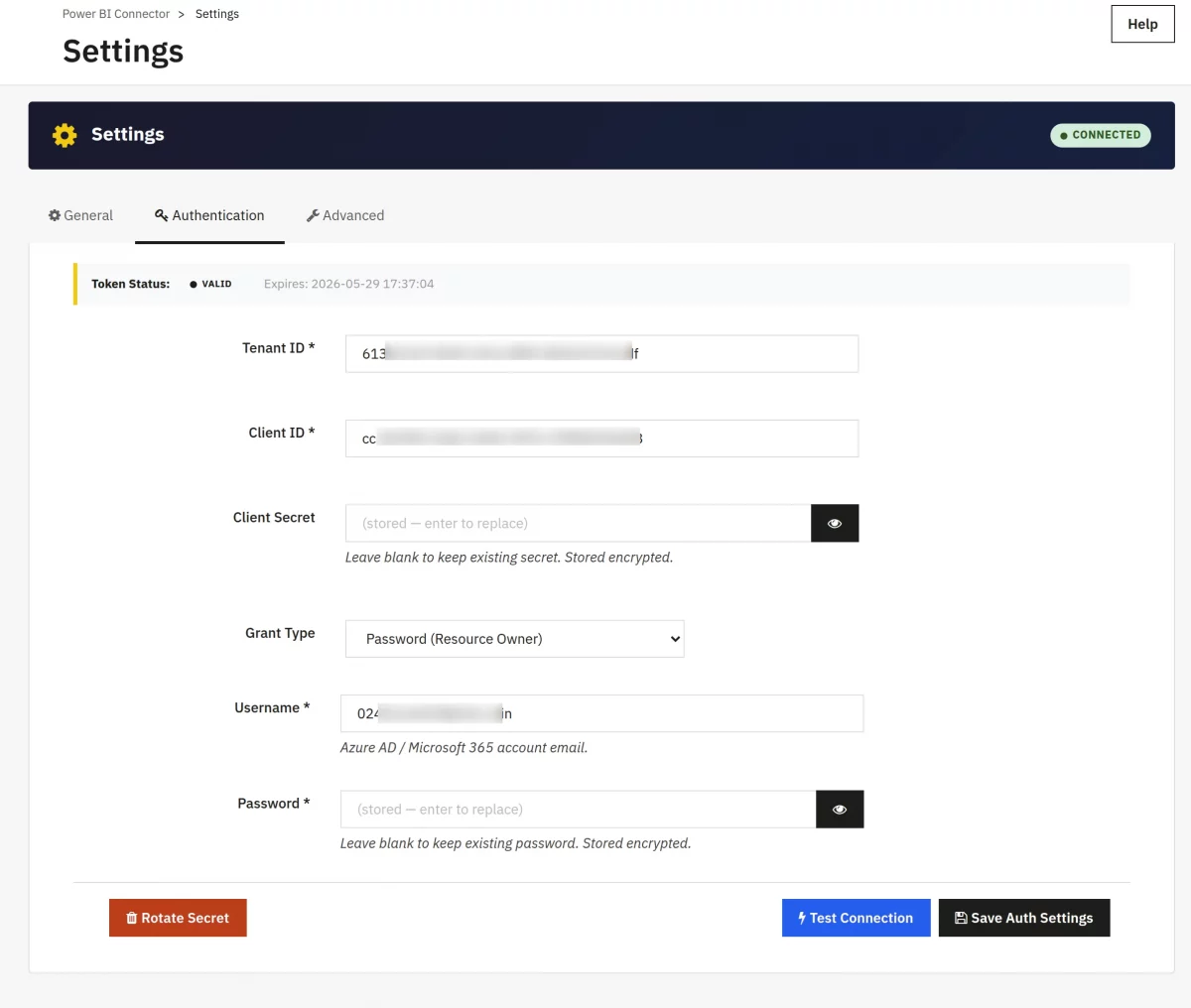Open the Grant Type dropdown

coord(515,639)
